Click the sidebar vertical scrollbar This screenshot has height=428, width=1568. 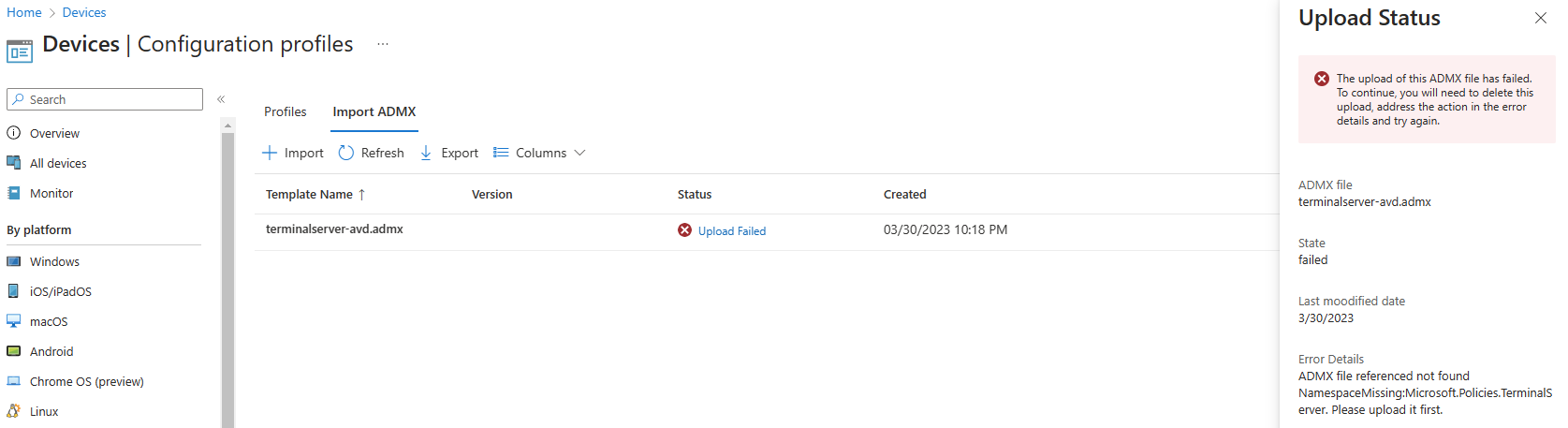coord(227,281)
